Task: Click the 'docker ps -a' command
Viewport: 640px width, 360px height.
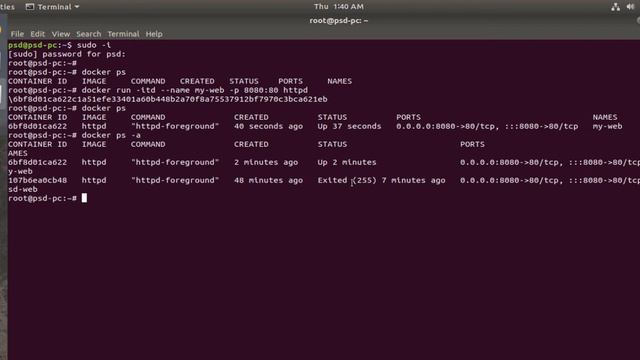Action: 111,135
